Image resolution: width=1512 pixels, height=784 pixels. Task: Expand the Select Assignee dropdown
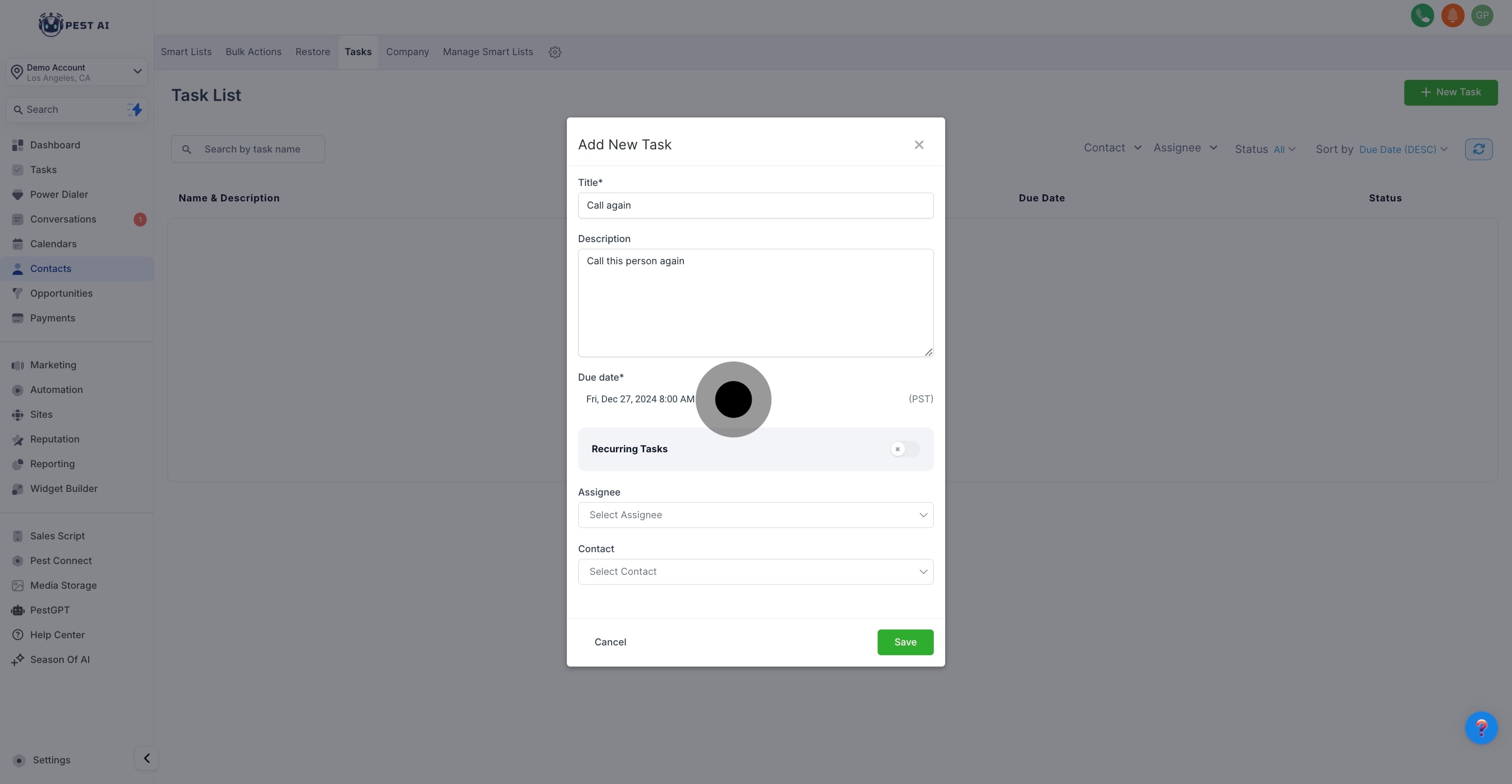tap(755, 515)
